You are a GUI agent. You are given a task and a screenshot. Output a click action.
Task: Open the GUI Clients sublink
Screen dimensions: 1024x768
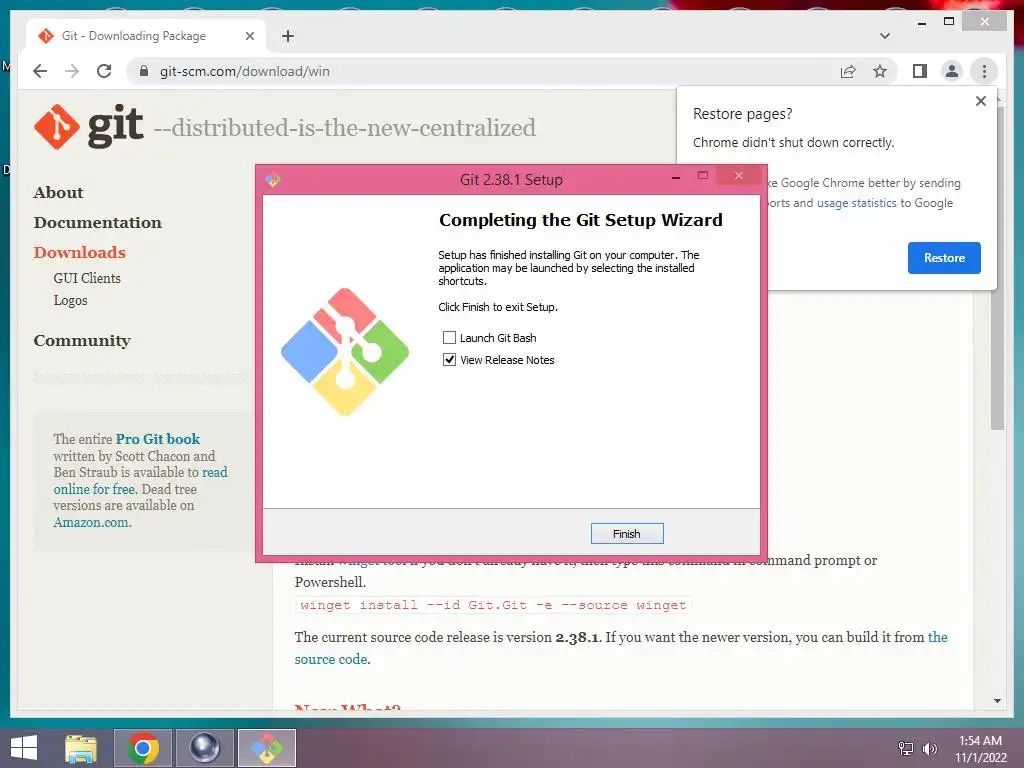coord(87,278)
